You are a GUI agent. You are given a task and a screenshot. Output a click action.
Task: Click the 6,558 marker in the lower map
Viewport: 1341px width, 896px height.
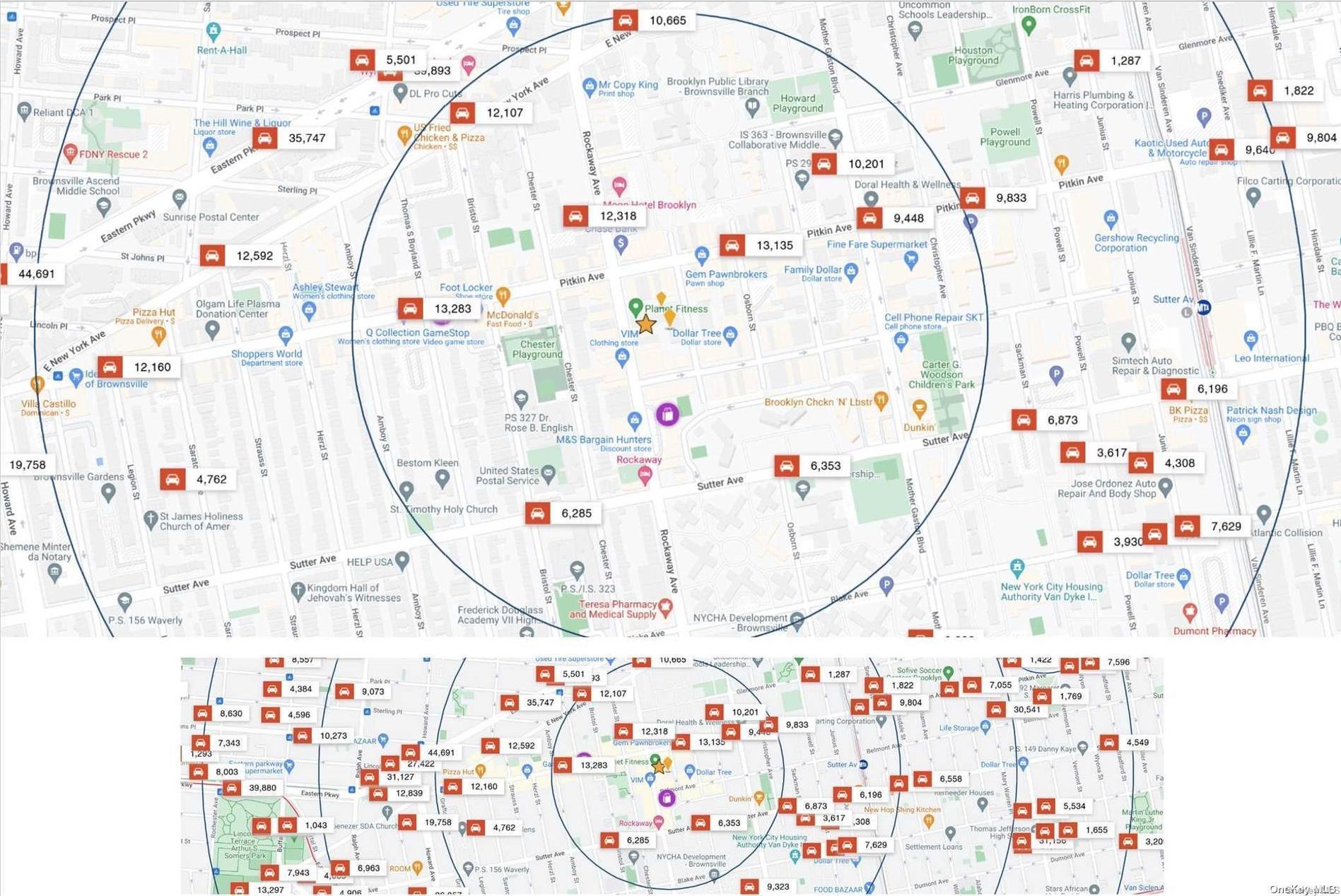[x=942, y=779]
